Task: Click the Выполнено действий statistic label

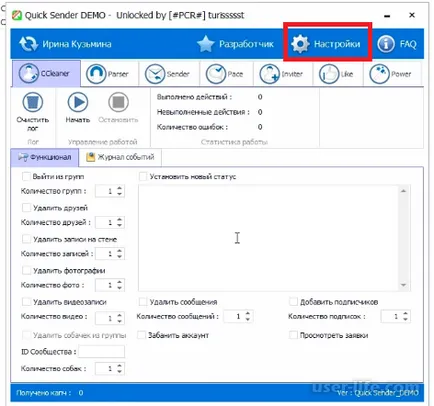Action: 194,97
